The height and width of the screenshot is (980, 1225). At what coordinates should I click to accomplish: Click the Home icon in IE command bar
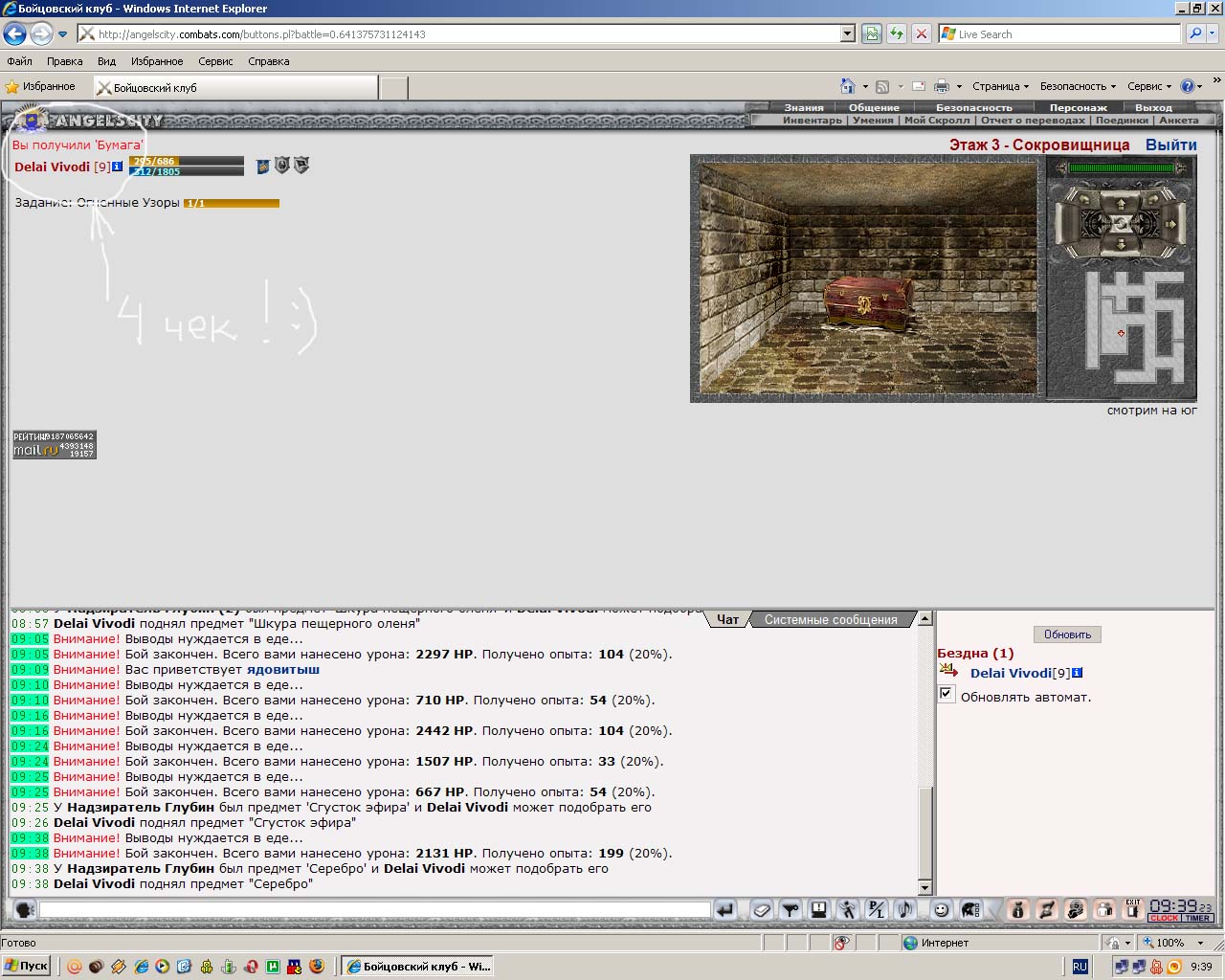click(847, 86)
